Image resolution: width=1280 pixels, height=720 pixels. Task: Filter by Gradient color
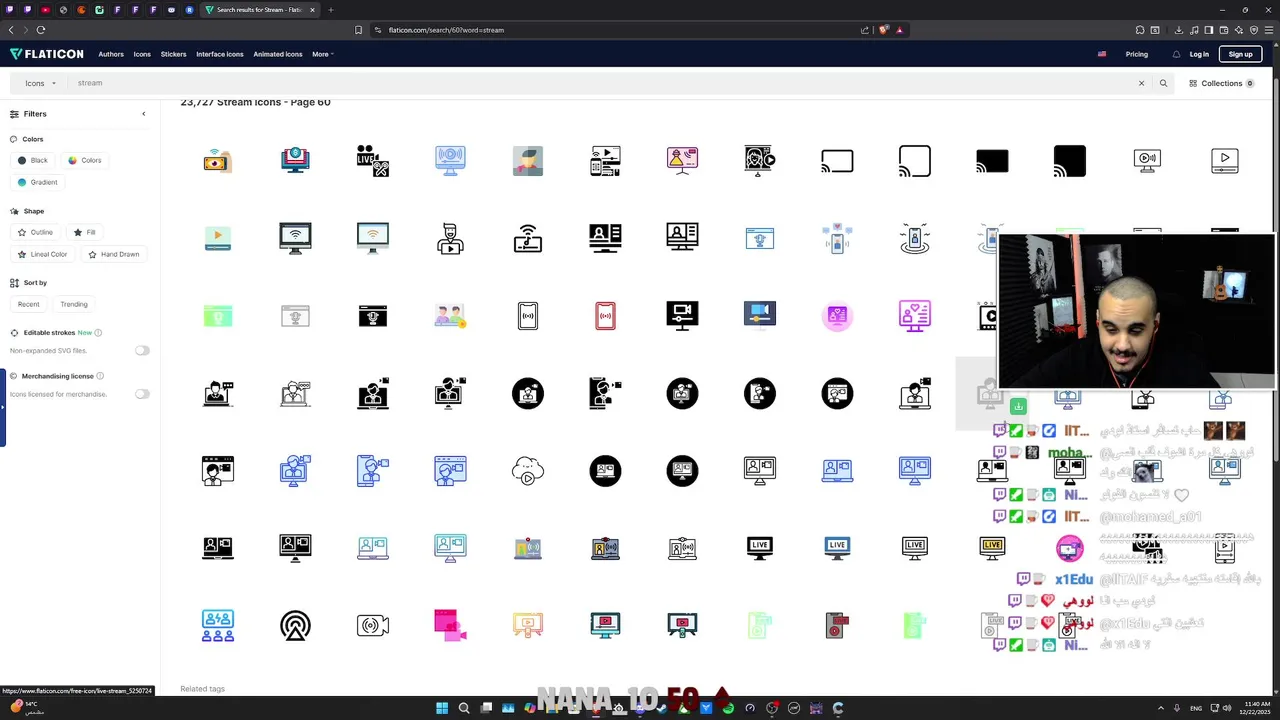coord(38,182)
